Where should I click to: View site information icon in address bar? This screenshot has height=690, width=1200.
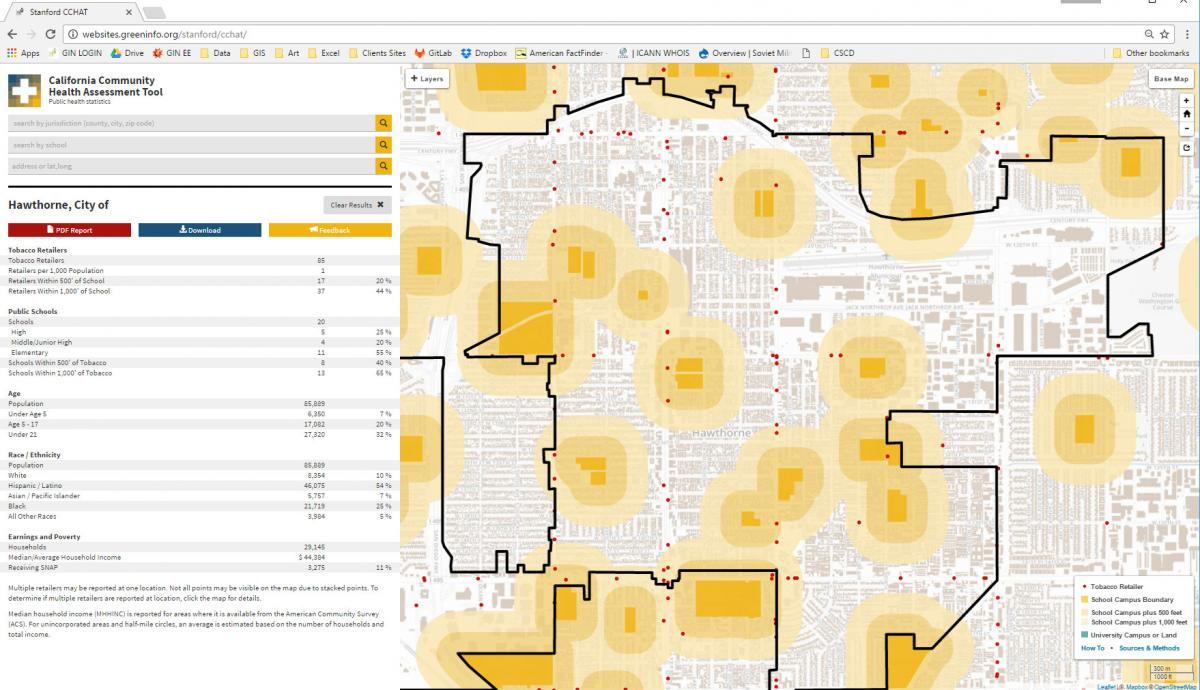pyautogui.click(x=72, y=34)
